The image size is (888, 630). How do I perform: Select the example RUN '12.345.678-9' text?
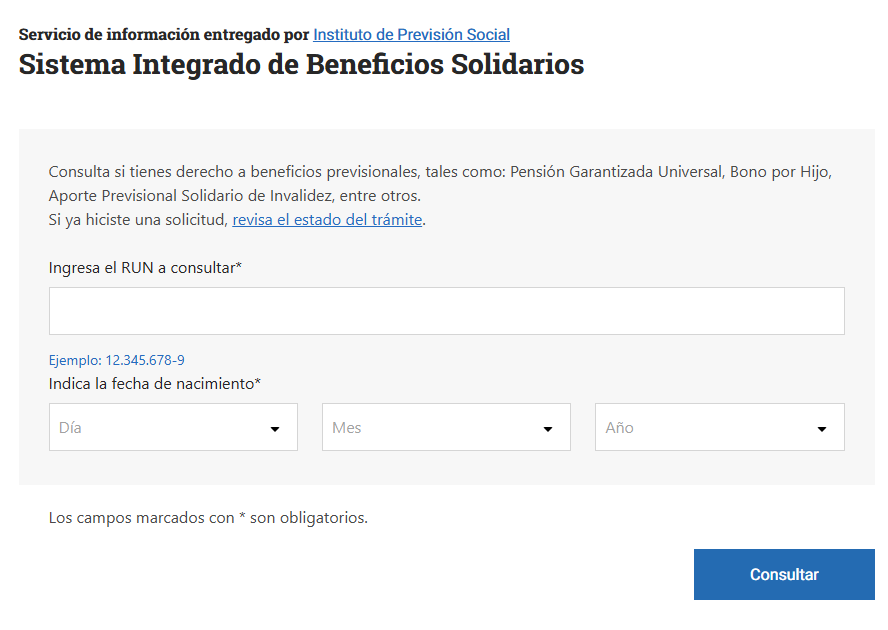pyautogui.click(x=144, y=359)
